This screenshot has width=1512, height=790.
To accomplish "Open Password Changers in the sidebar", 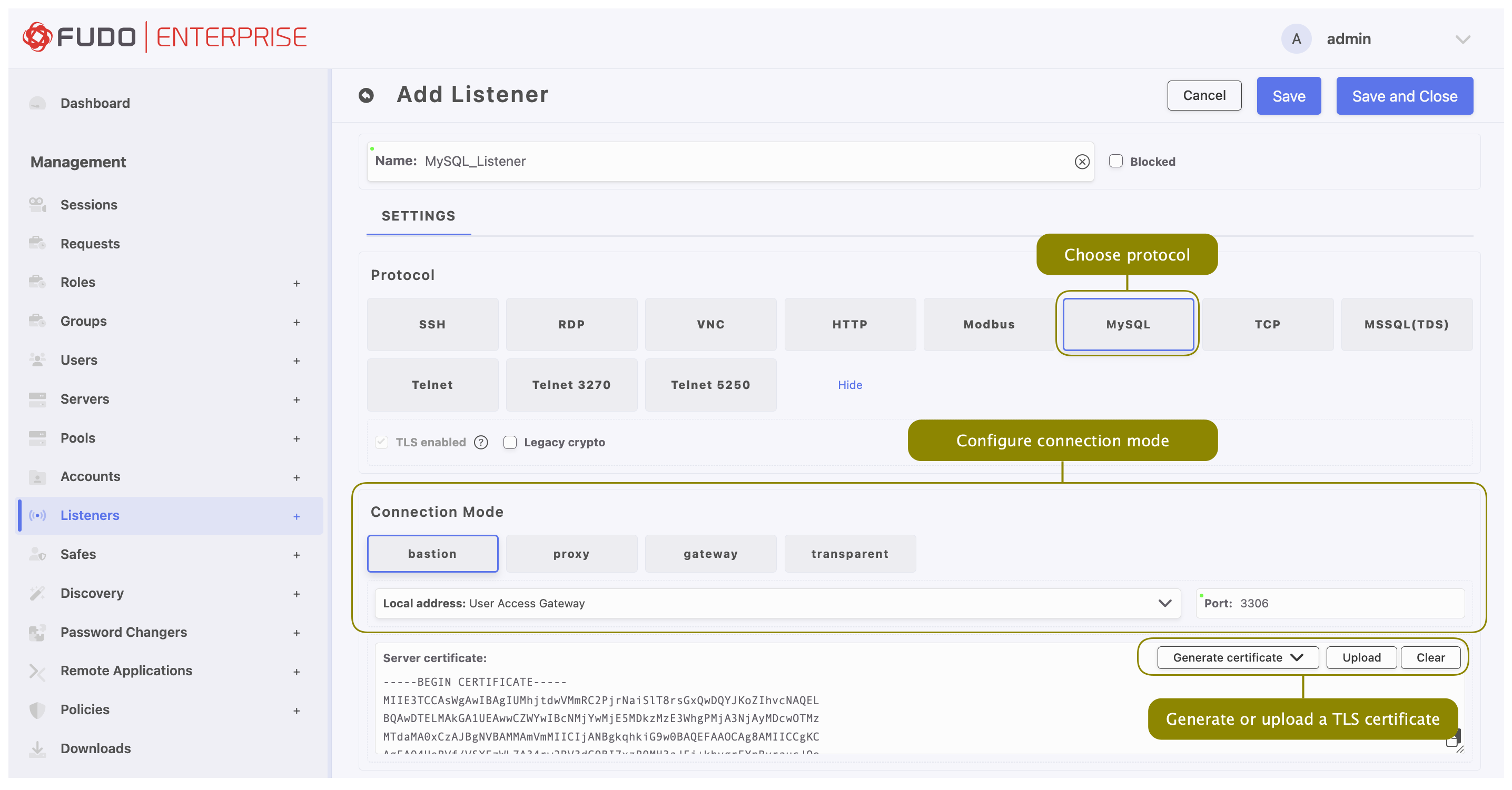I will tap(123, 632).
